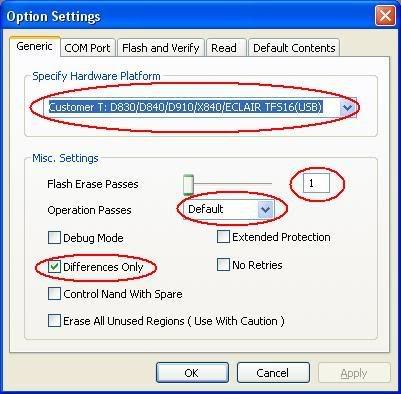
Task: Confirm settings with the OK button
Action: pyautogui.click(x=192, y=373)
